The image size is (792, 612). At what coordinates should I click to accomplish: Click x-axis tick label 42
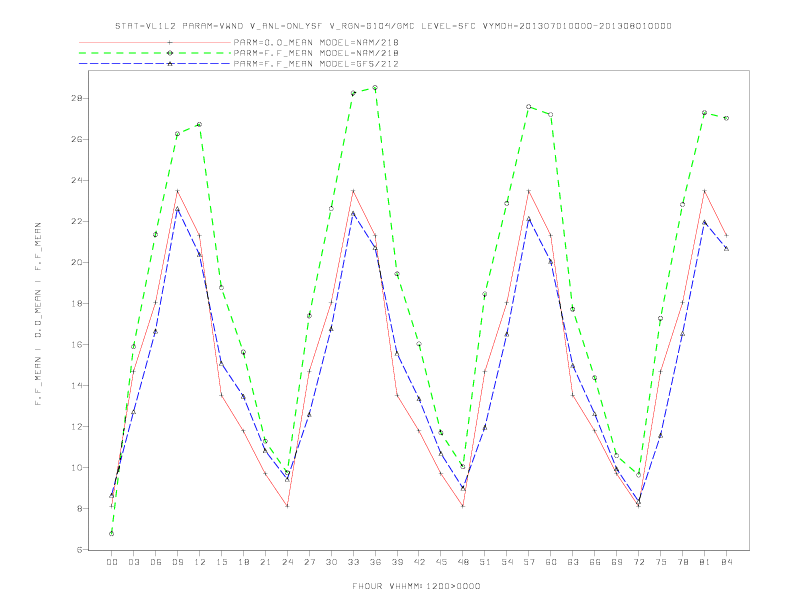pyautogui.click(x=419, y=562)
